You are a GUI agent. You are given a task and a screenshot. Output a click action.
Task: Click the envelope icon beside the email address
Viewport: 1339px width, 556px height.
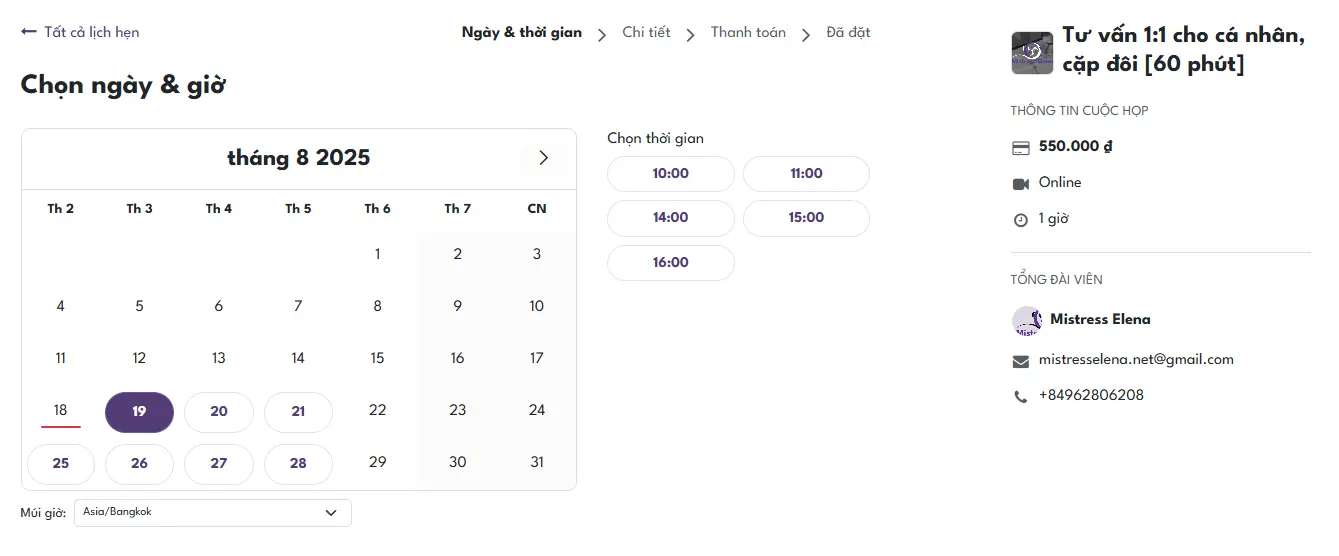click(1021, 361)
